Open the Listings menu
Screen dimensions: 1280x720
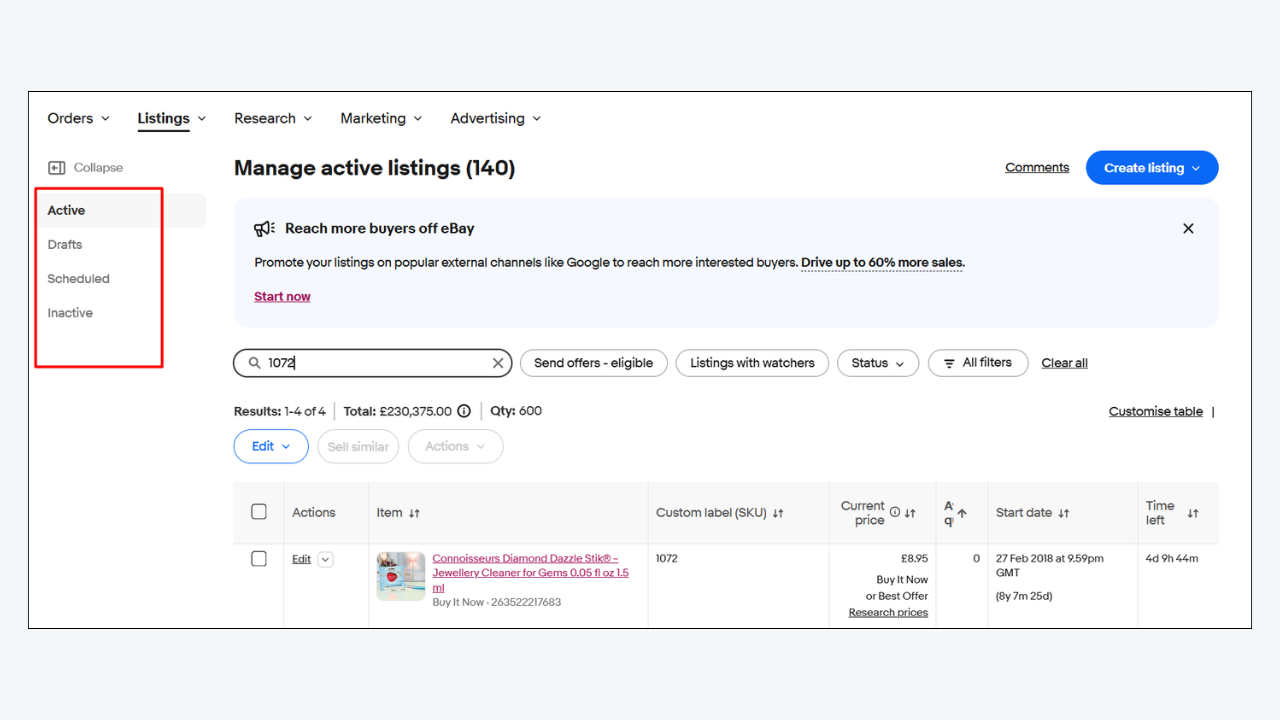[172, 118]
